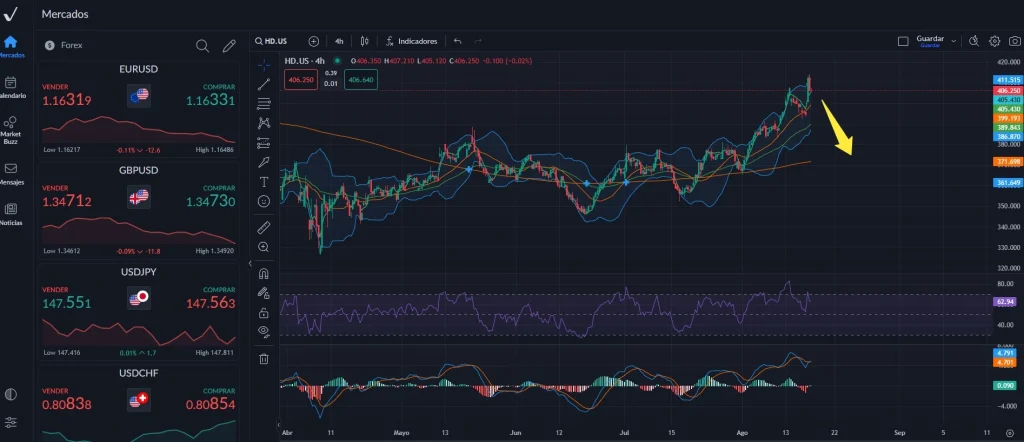The width and height of the screenshot is (1024, 442).
Task: Toggle lock all drawings
Action: (x=264, y=312)
